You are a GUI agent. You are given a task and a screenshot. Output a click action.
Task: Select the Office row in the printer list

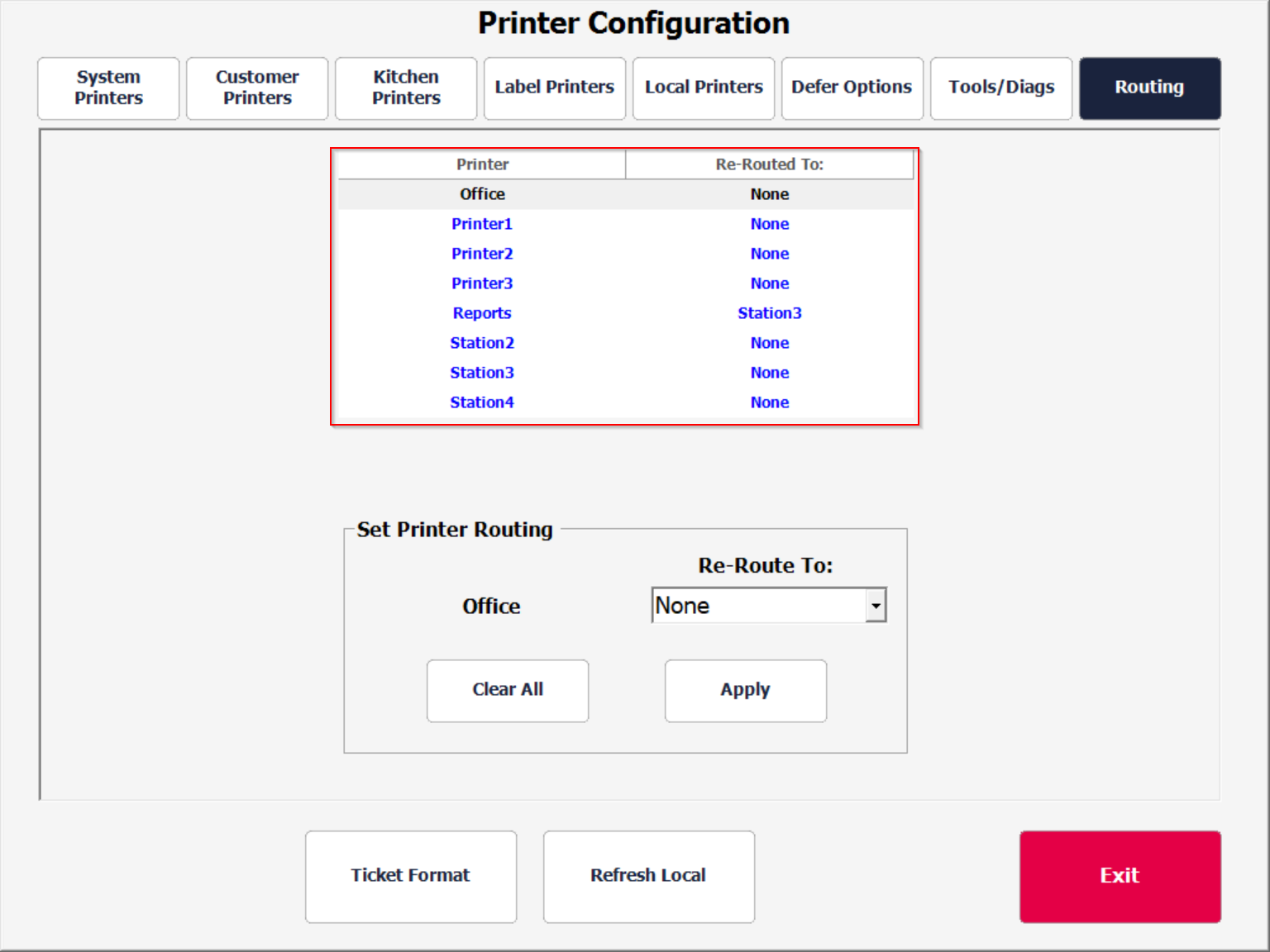[482, 194]
